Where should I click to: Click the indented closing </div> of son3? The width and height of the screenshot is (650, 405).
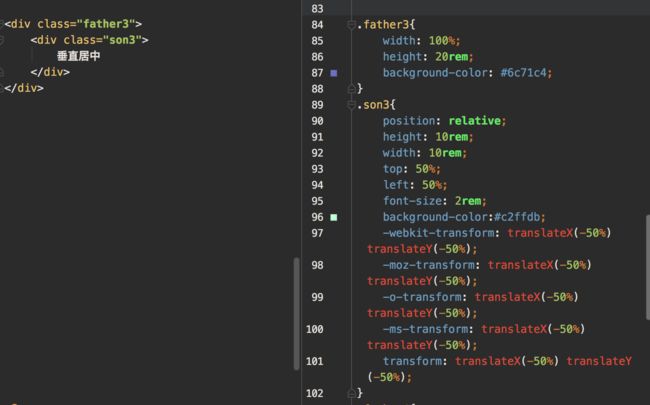tap(50, 72)
